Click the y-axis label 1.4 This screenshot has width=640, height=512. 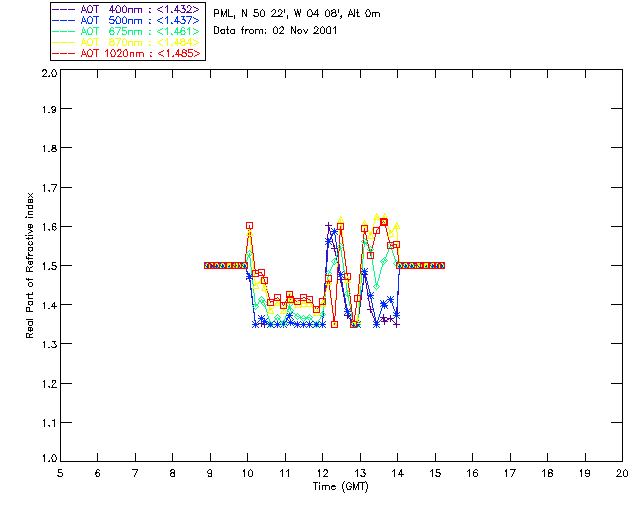pyautogui.click(x=49, y=305)
